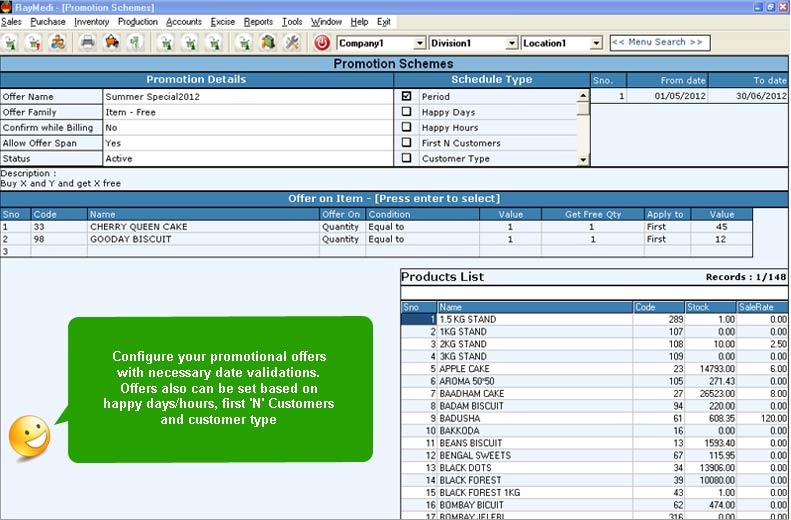Screen dimensions: 791x520
Task: Click the Products List SaleRate column header
Action: point(763,307)
